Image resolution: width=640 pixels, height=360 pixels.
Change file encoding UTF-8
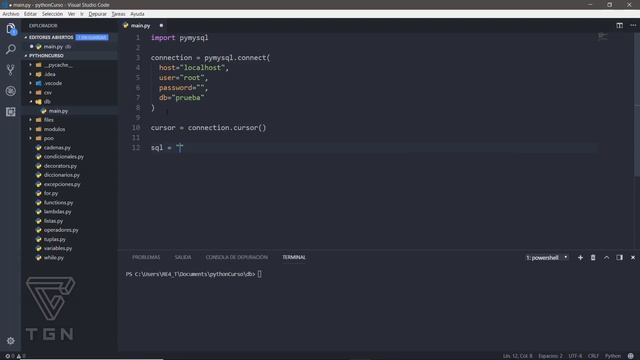click(575, 356)
